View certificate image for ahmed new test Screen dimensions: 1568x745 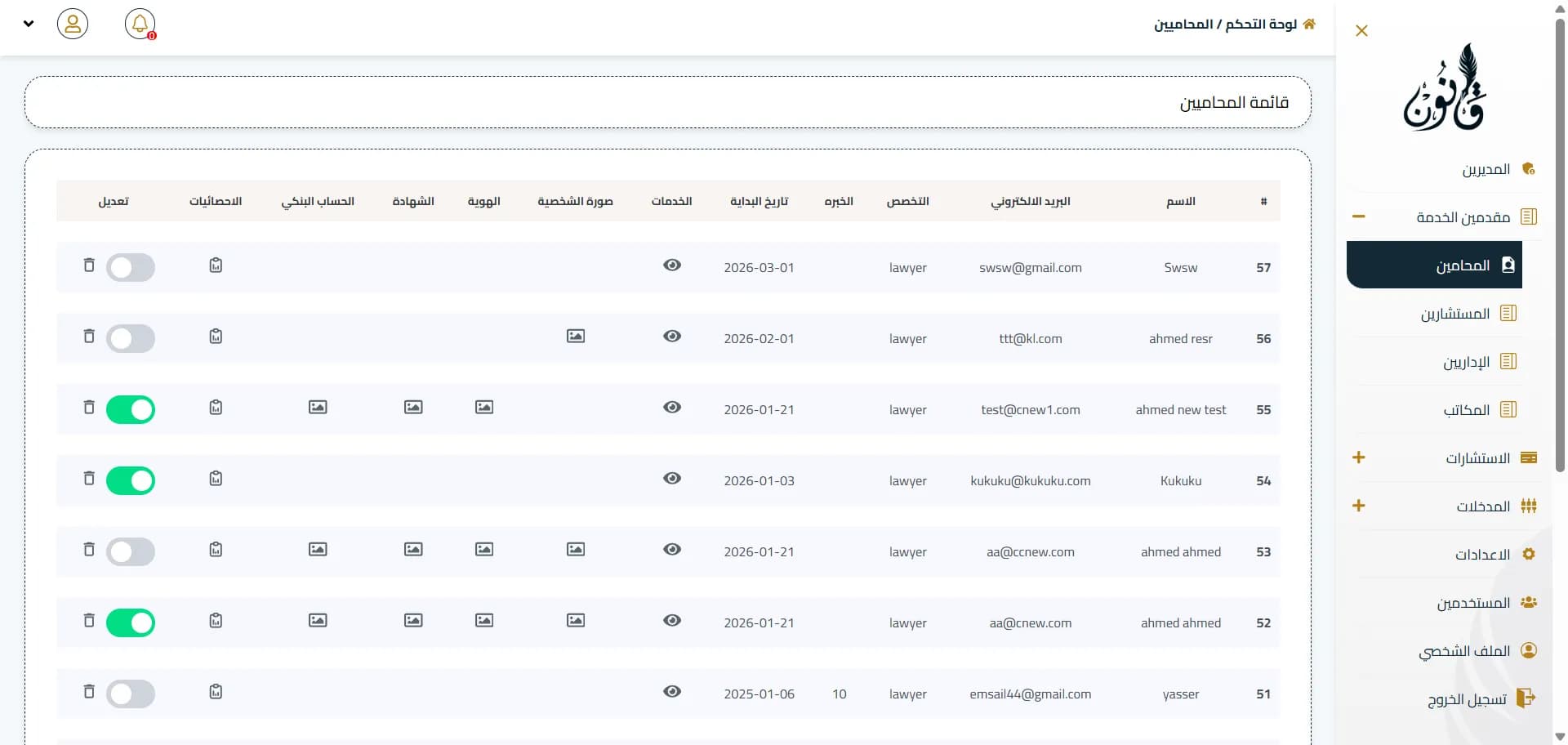(x=413, y=407)
